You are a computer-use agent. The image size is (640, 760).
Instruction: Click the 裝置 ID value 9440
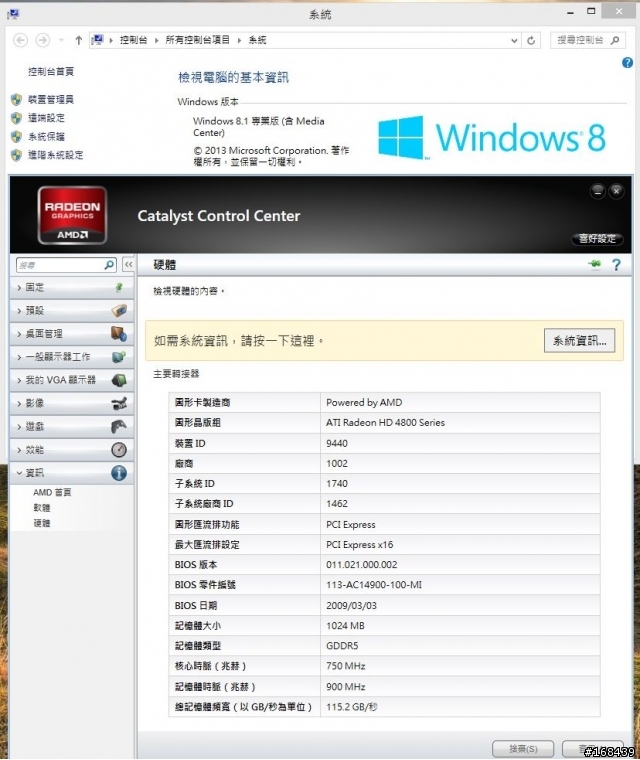pos(337,443)
